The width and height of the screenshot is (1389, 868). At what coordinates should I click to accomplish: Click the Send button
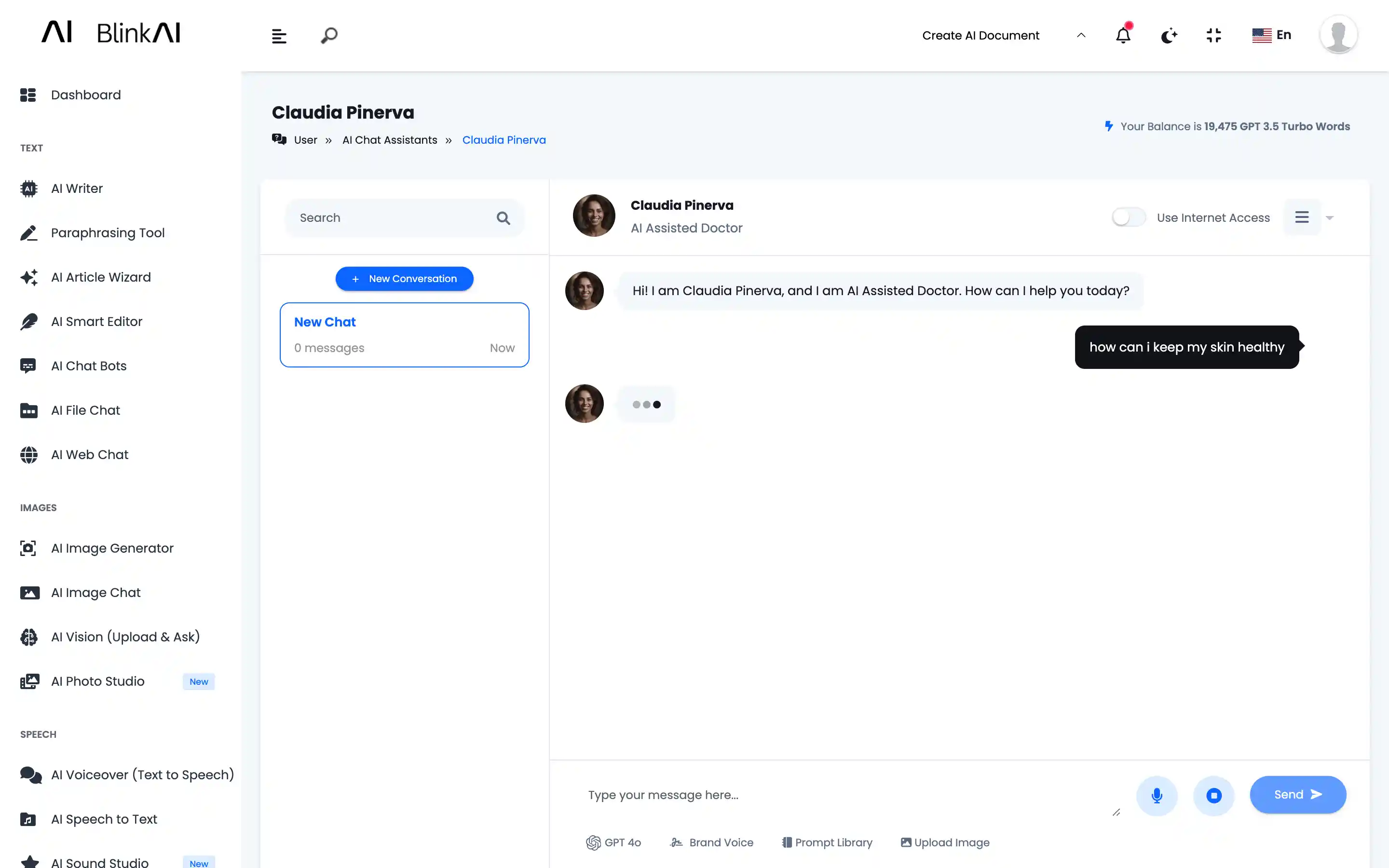coord(1297,795)
